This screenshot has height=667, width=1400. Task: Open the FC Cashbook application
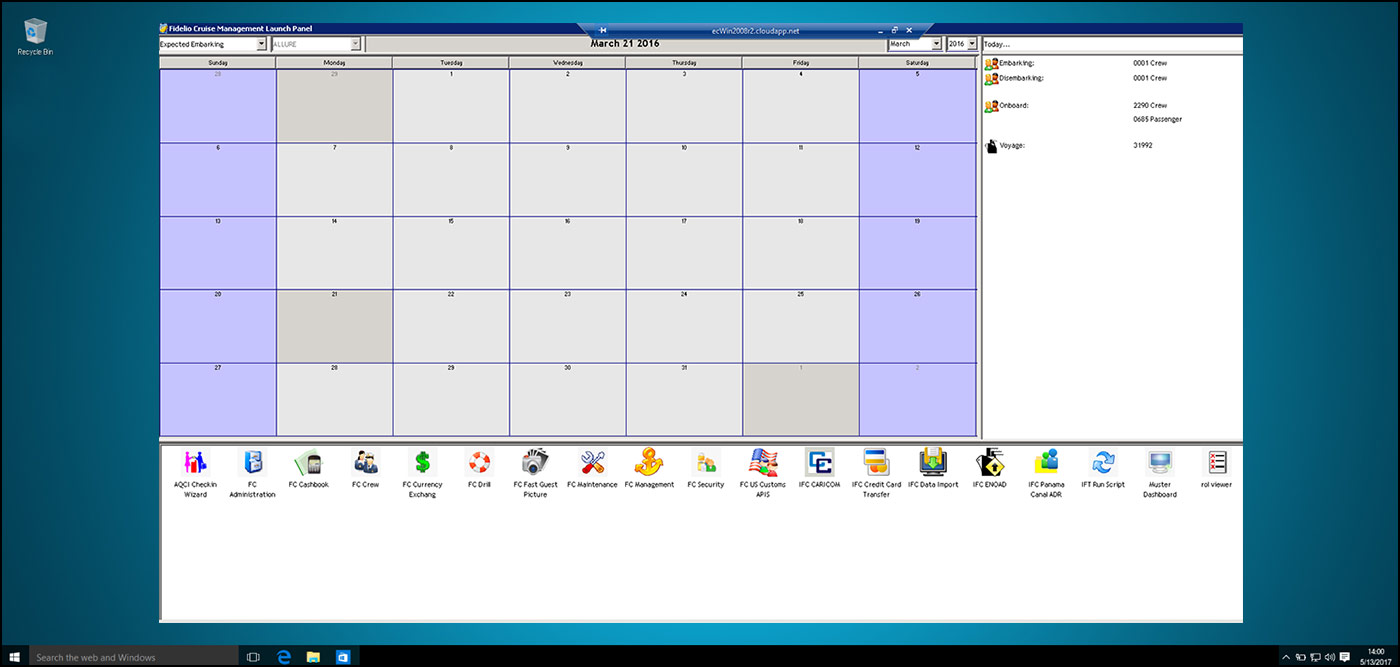point(308,469)
